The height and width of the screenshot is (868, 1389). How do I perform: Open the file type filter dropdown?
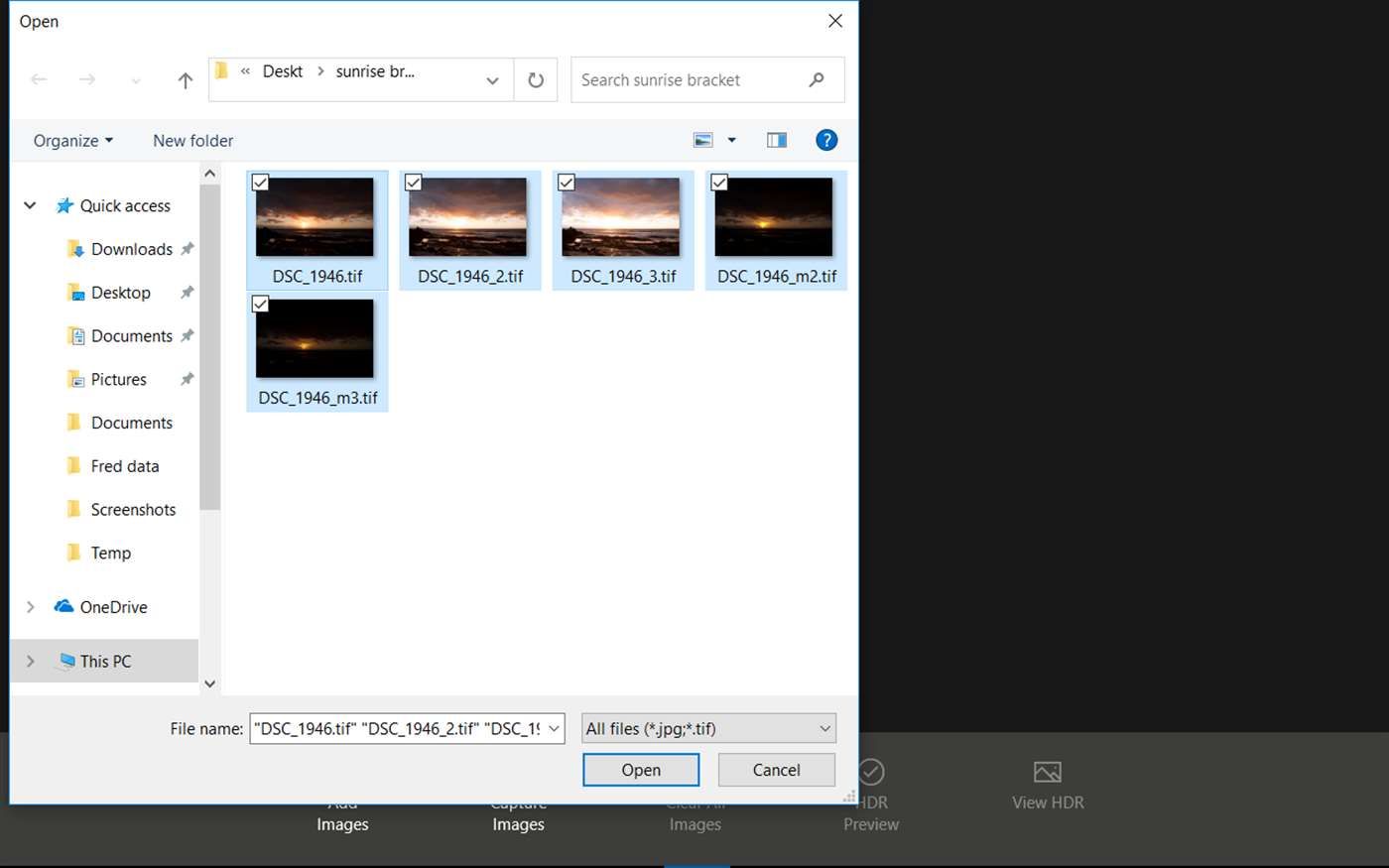708,728
